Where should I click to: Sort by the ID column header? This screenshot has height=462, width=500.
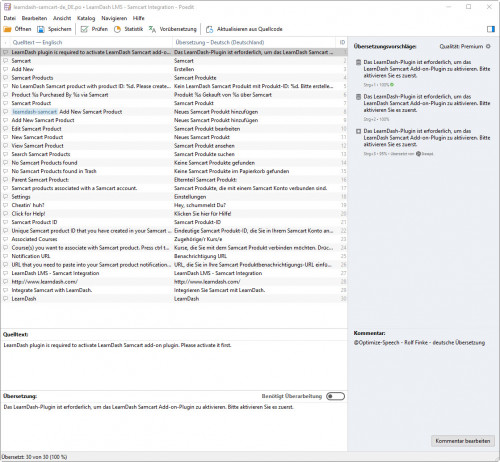coord(342,42)
